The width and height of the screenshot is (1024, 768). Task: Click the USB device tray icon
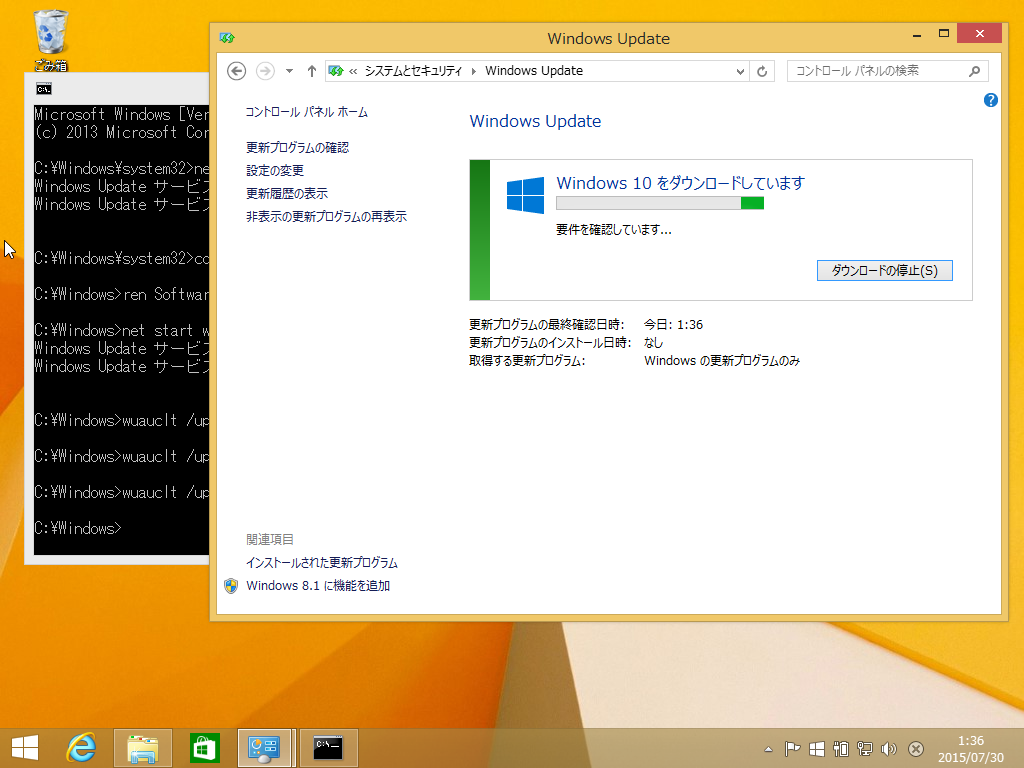coord(840,749)
